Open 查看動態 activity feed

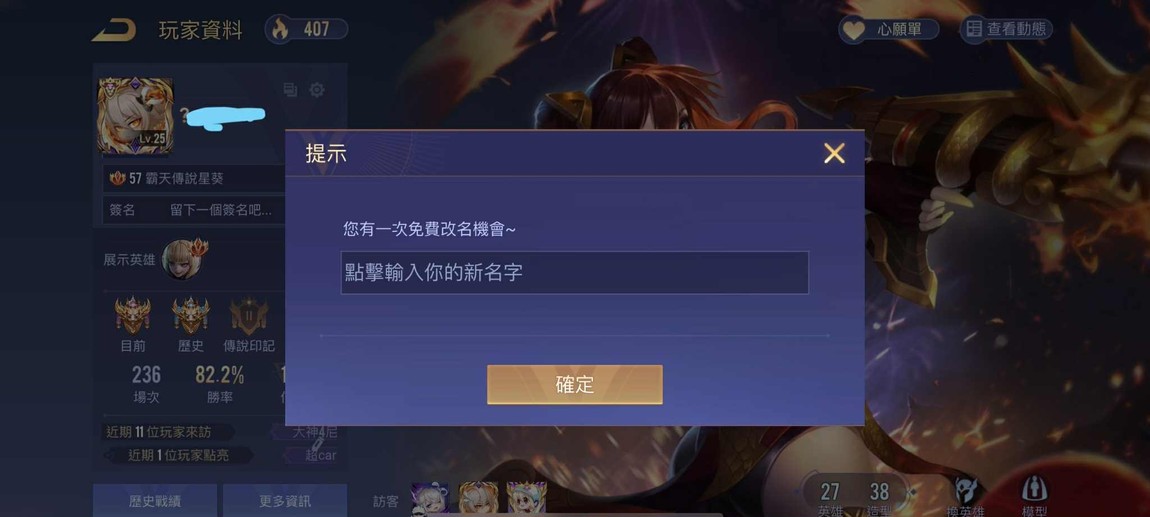[x=1006, y=29]
